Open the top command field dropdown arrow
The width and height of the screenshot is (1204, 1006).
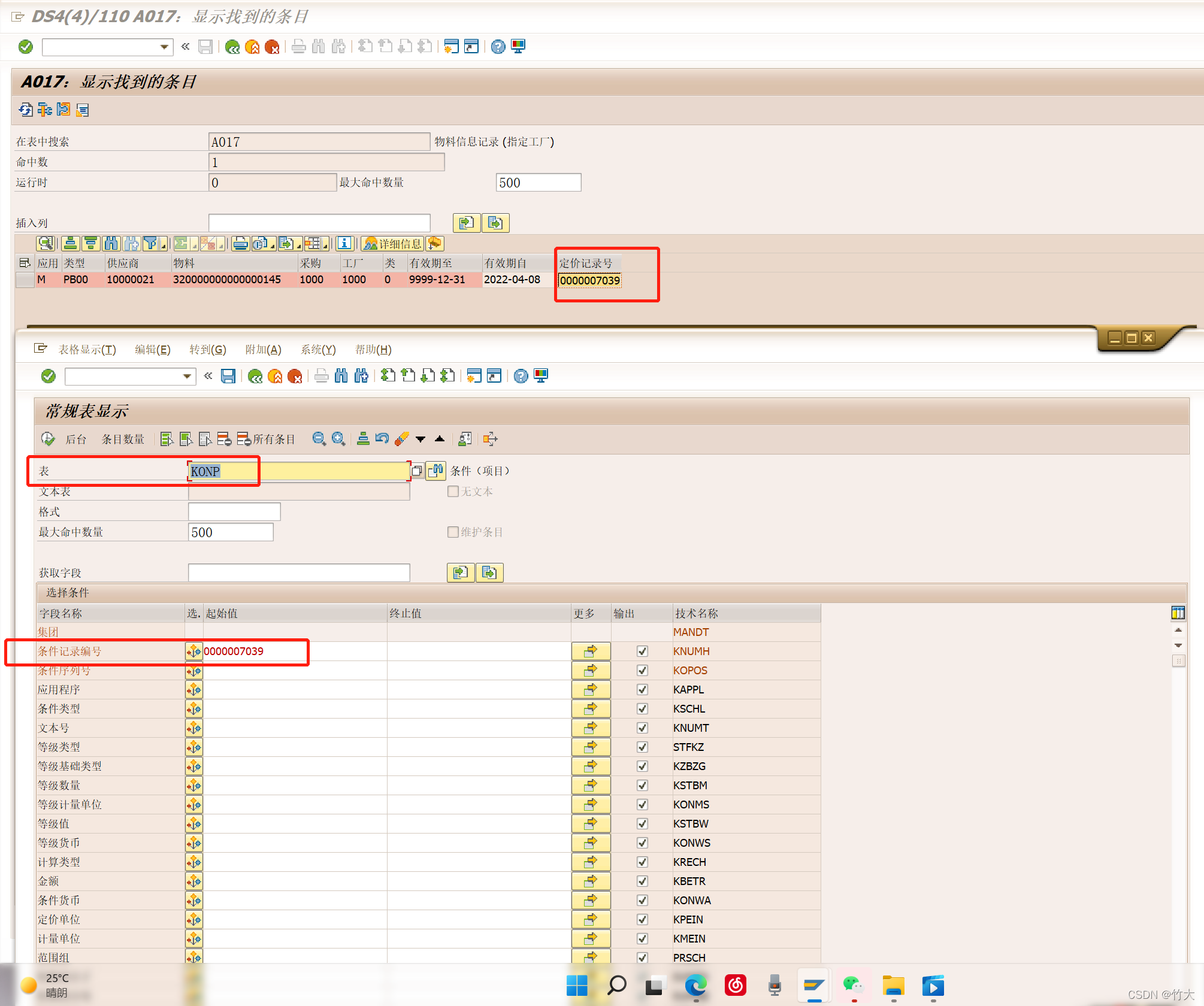pos(164,47)
